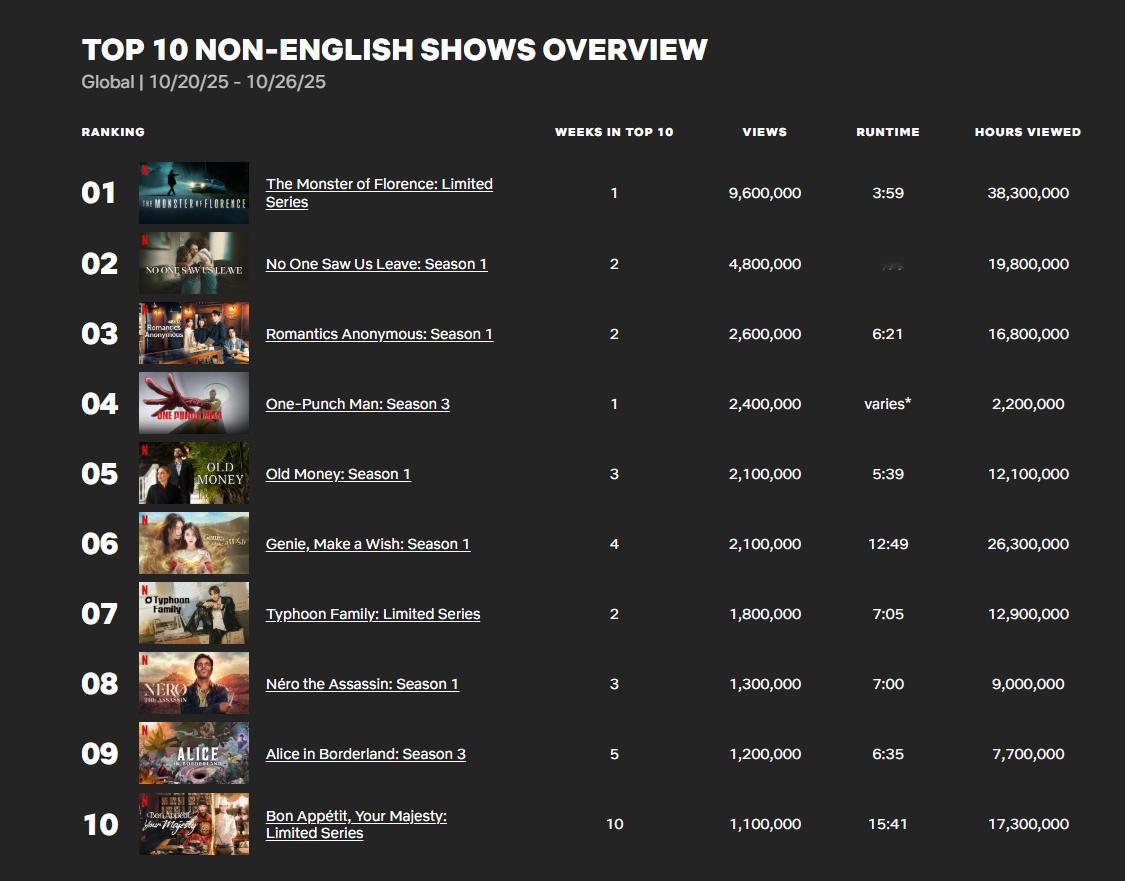
Task: Select the 1,100,000 views value
Action: point(765,824)
